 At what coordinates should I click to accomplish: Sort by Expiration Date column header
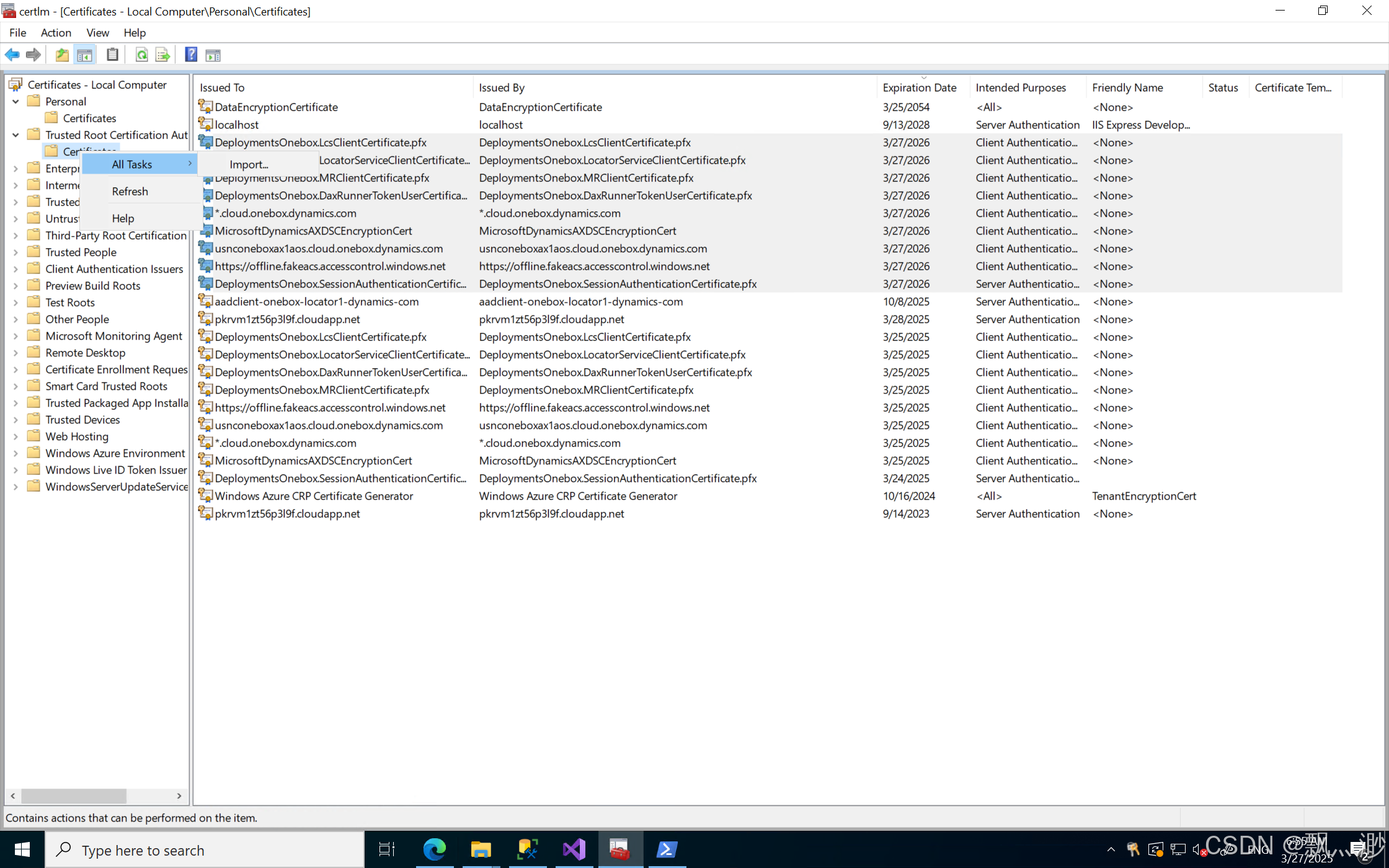pyautogui.click(x=919, y=87)
